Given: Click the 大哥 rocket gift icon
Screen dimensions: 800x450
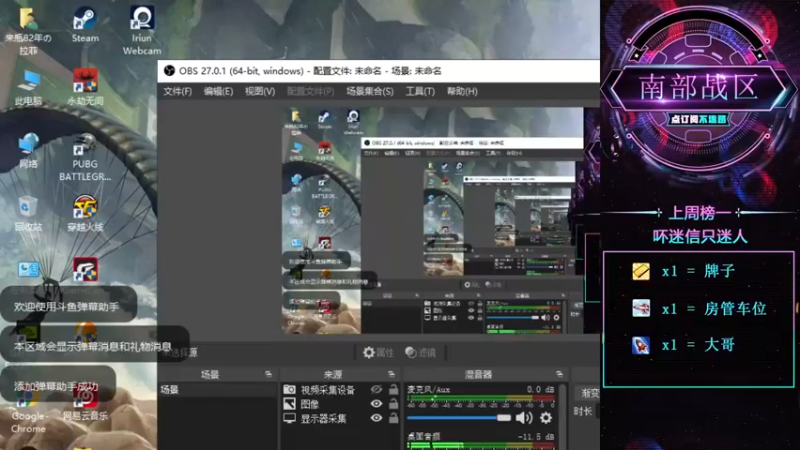Looking at the screenshot, I should pos(641,345).
